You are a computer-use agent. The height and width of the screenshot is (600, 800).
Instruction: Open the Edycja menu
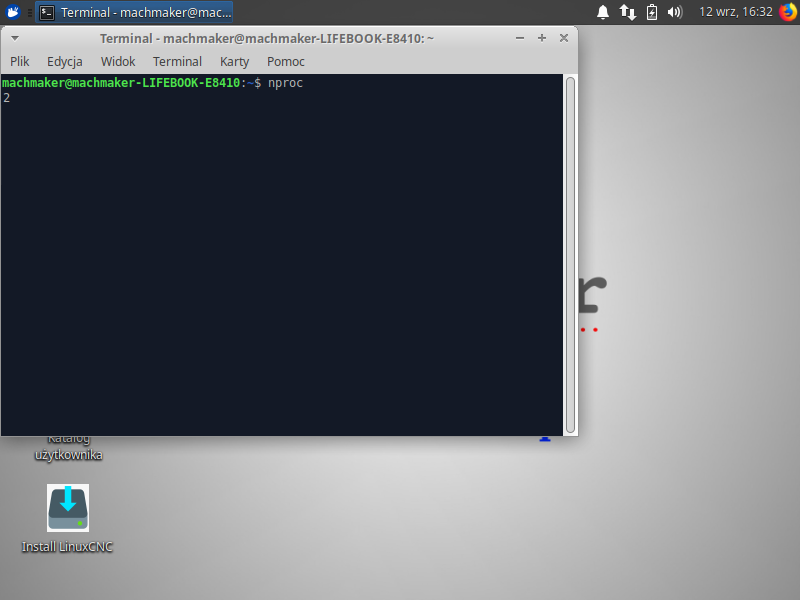click(x=65, y=61)
